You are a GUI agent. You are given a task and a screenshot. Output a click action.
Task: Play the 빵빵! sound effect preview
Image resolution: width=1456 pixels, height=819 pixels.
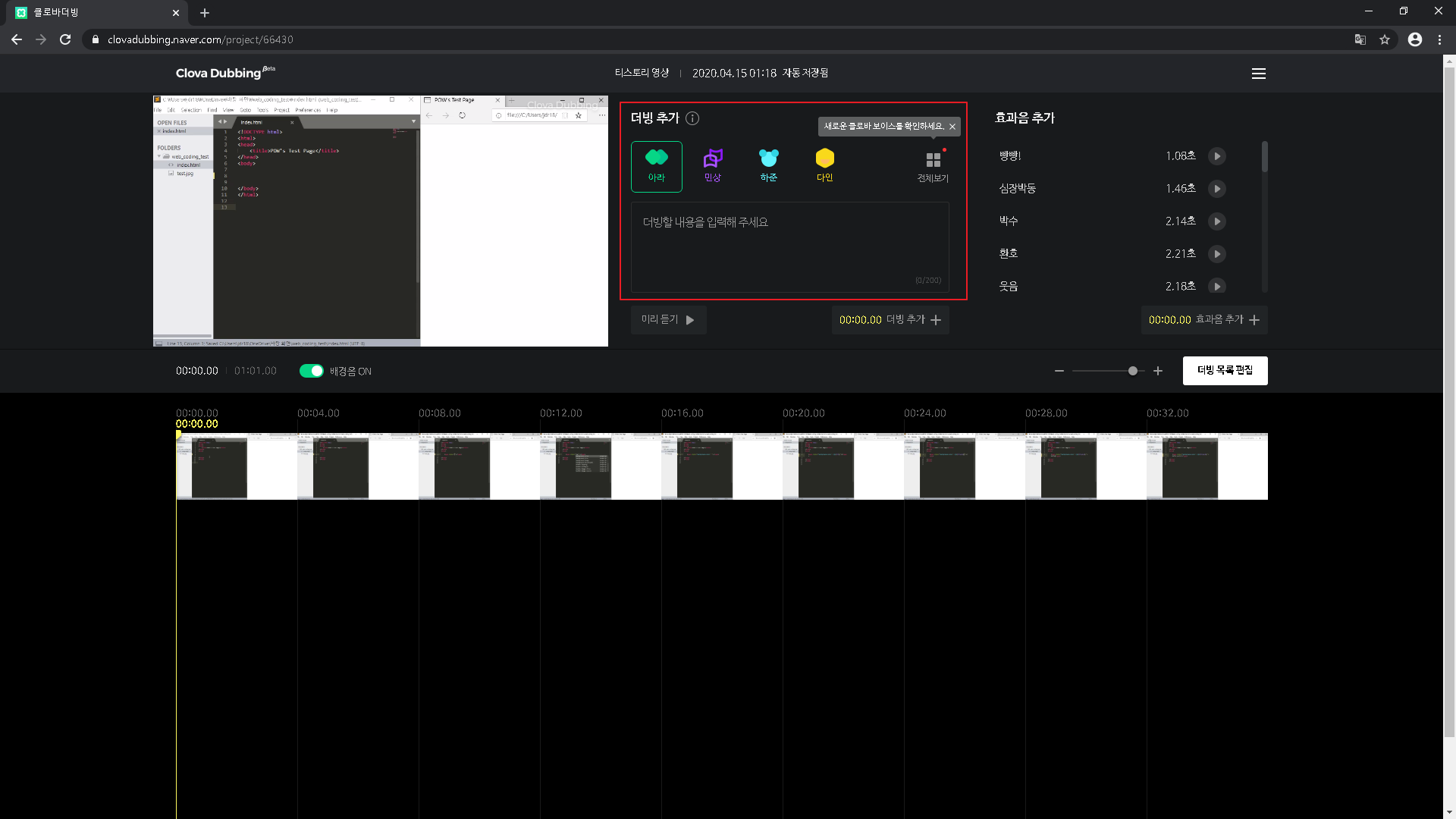pos(1216,156)
